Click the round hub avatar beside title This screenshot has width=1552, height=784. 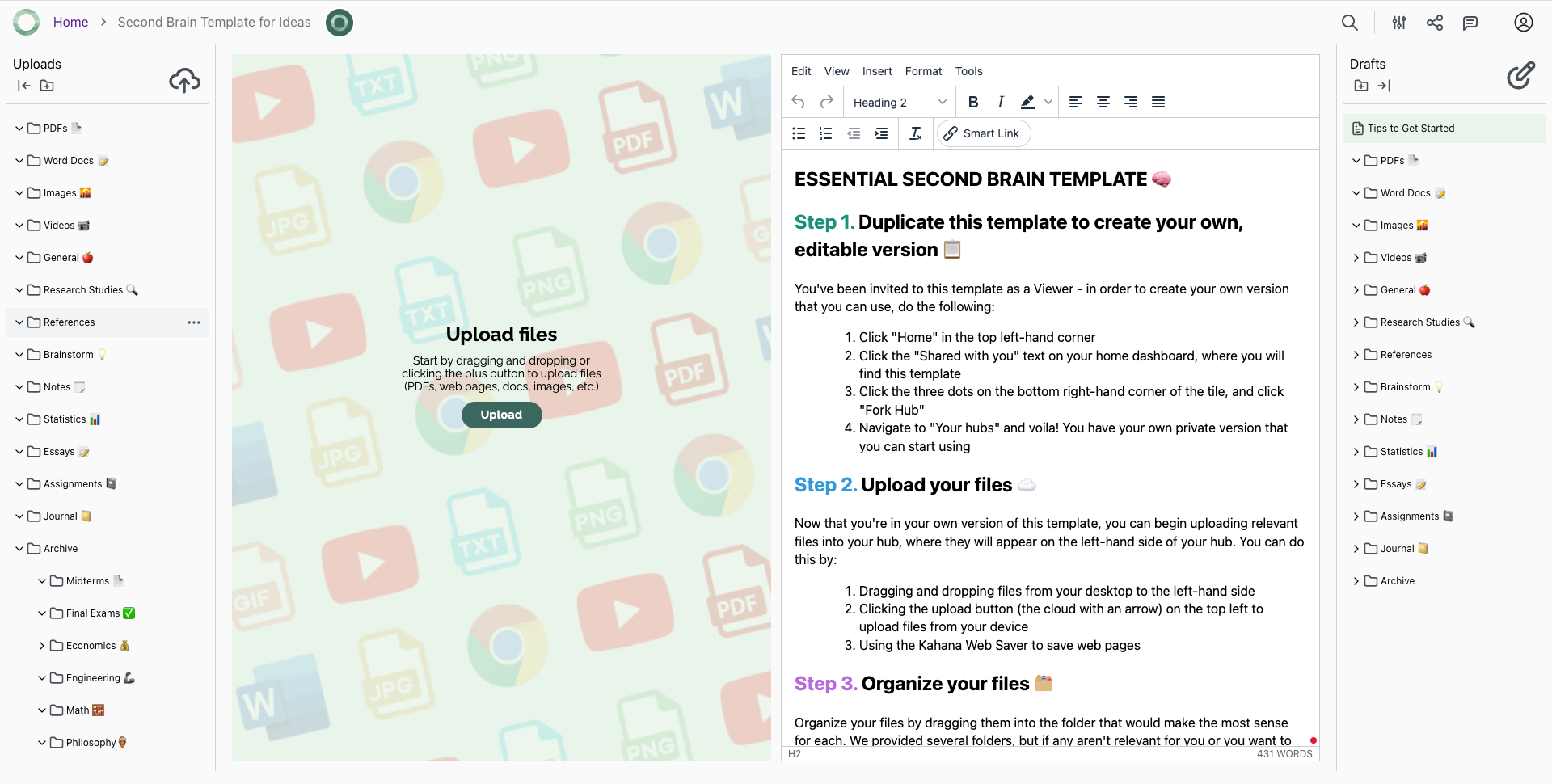coord(339,22)
